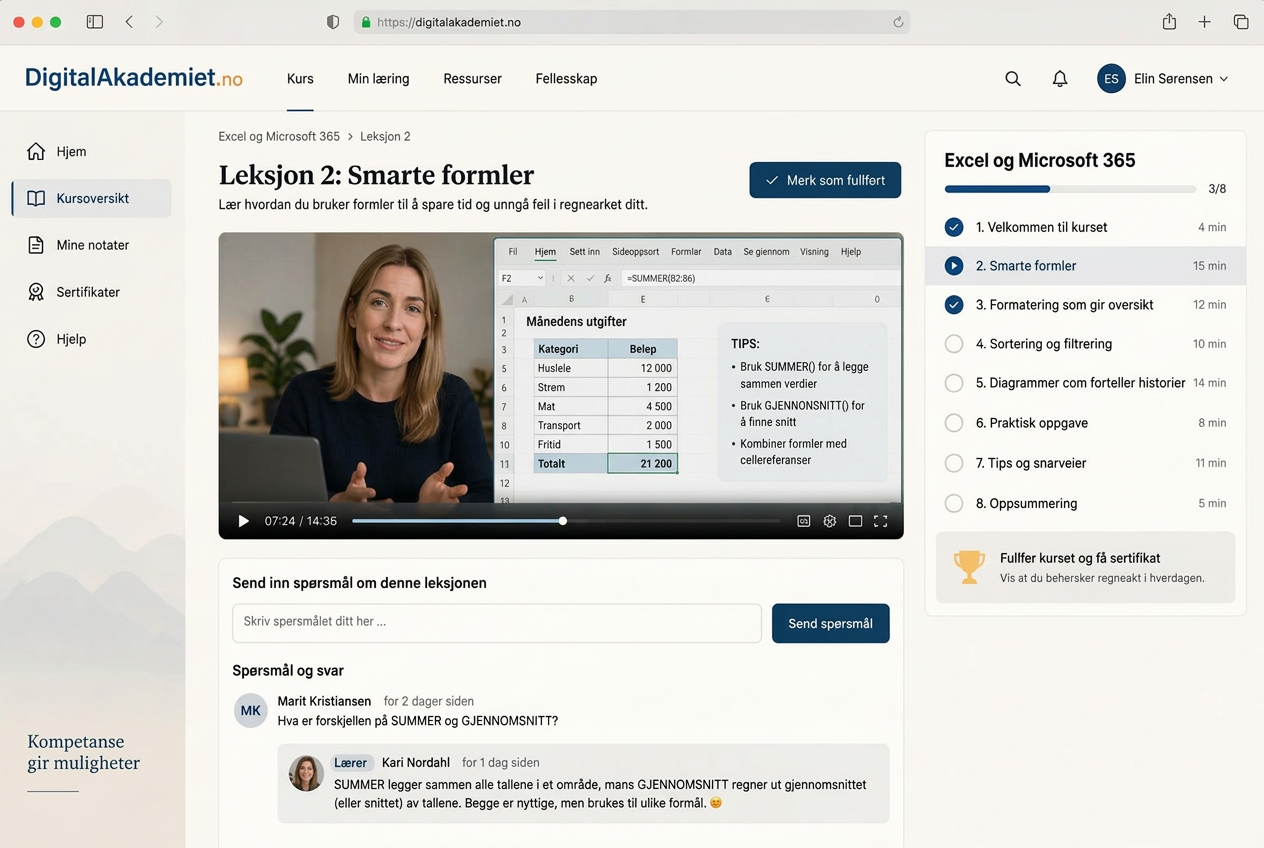Image resolution: width=1264 pixels, height=848 pixels.
Task: Click the Sertifikater badge icon
Action: (36, 292)
